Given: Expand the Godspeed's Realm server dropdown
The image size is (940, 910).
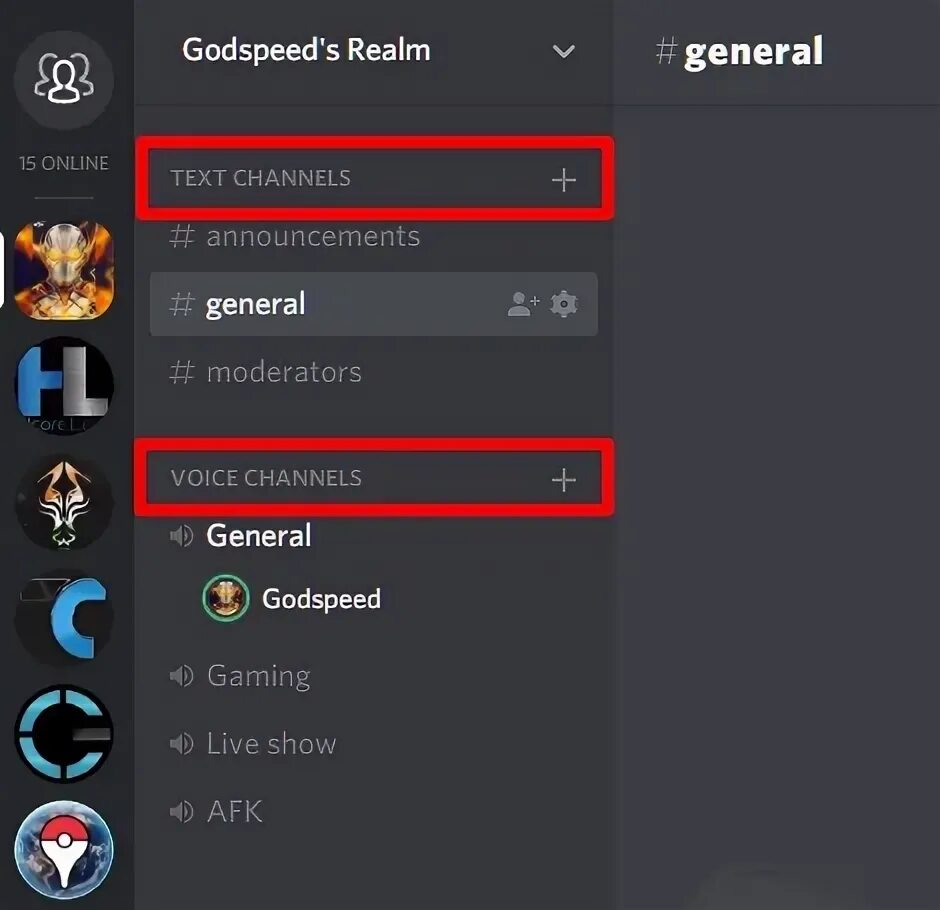Looking at the screenshot, I should coord(564,52).
